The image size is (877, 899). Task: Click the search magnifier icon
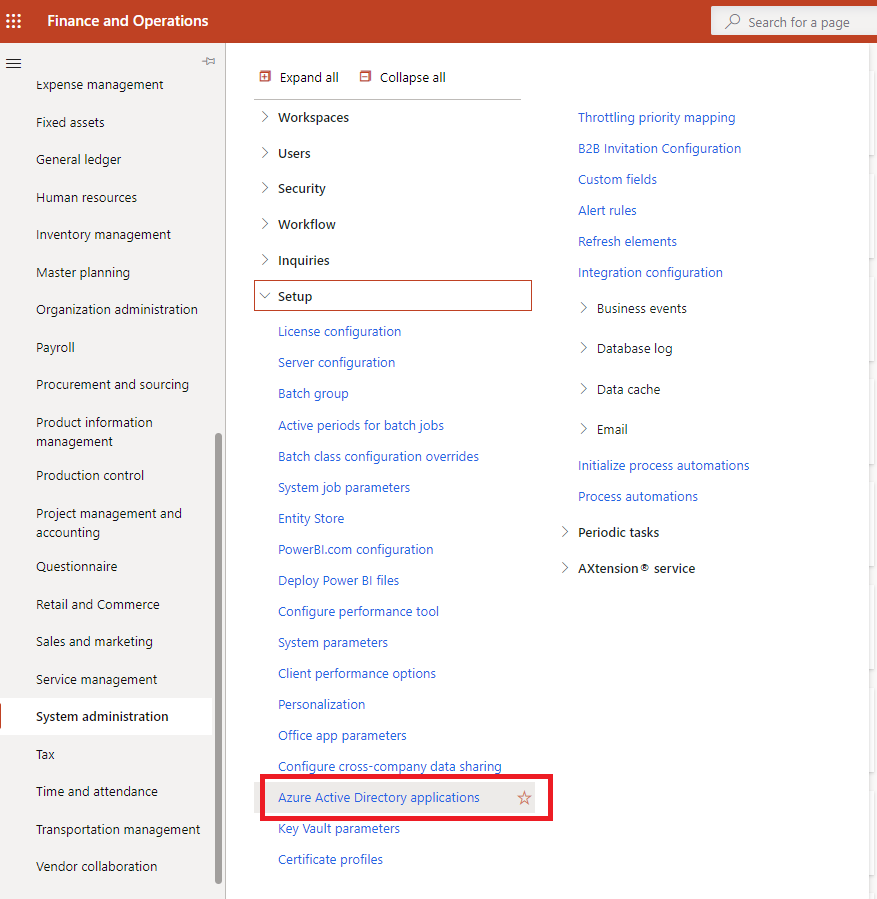(732, 22)
